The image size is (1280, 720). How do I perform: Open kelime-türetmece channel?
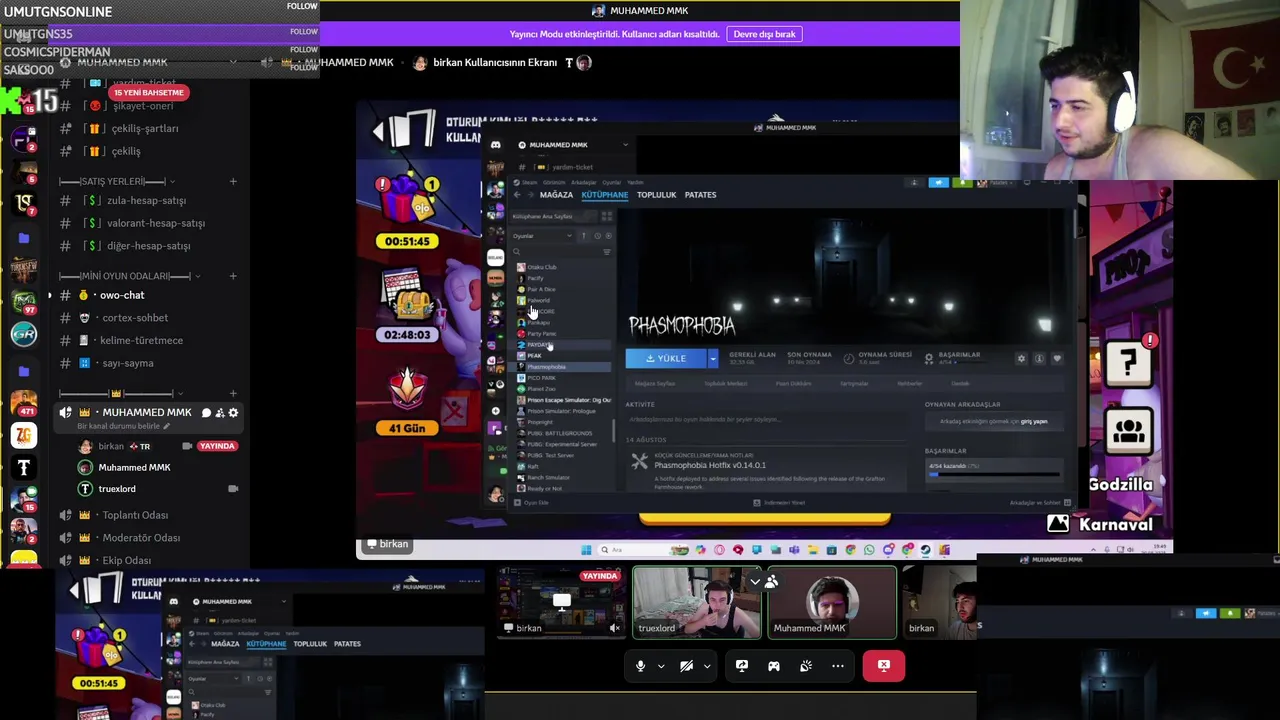[x=142, y=341]
